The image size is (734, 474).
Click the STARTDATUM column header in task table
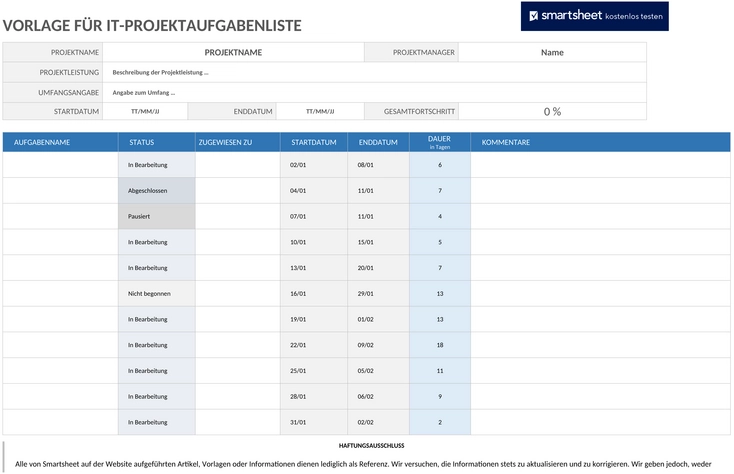(314, 142)
